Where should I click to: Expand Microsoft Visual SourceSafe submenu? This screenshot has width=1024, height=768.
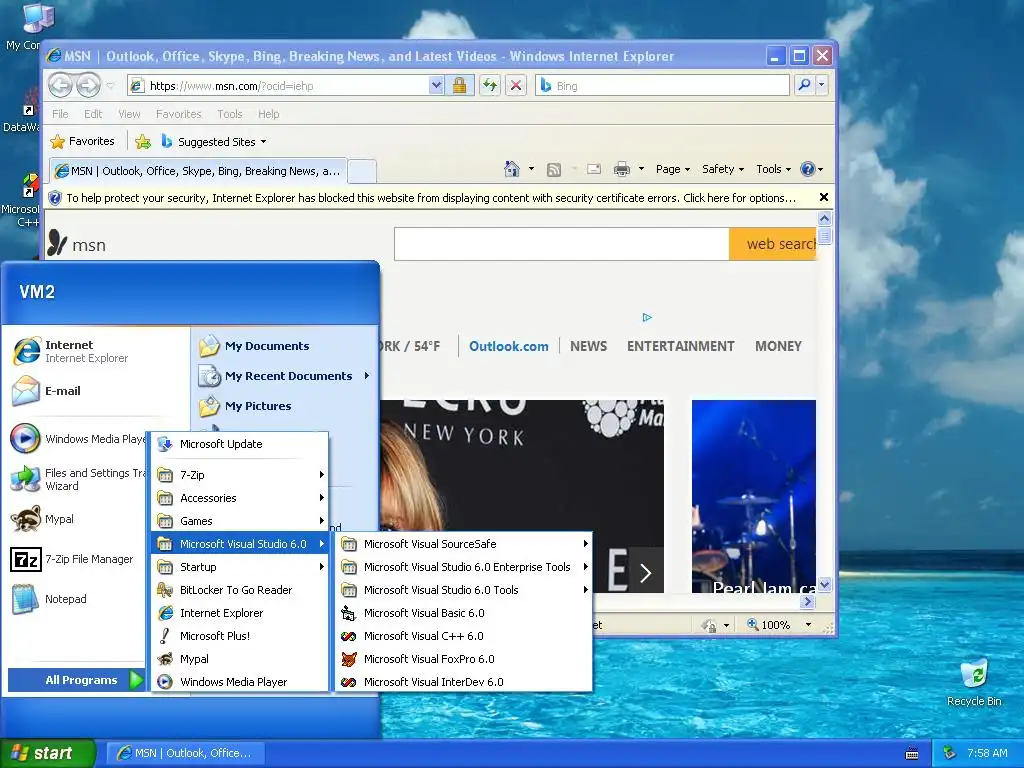(463, 544)
